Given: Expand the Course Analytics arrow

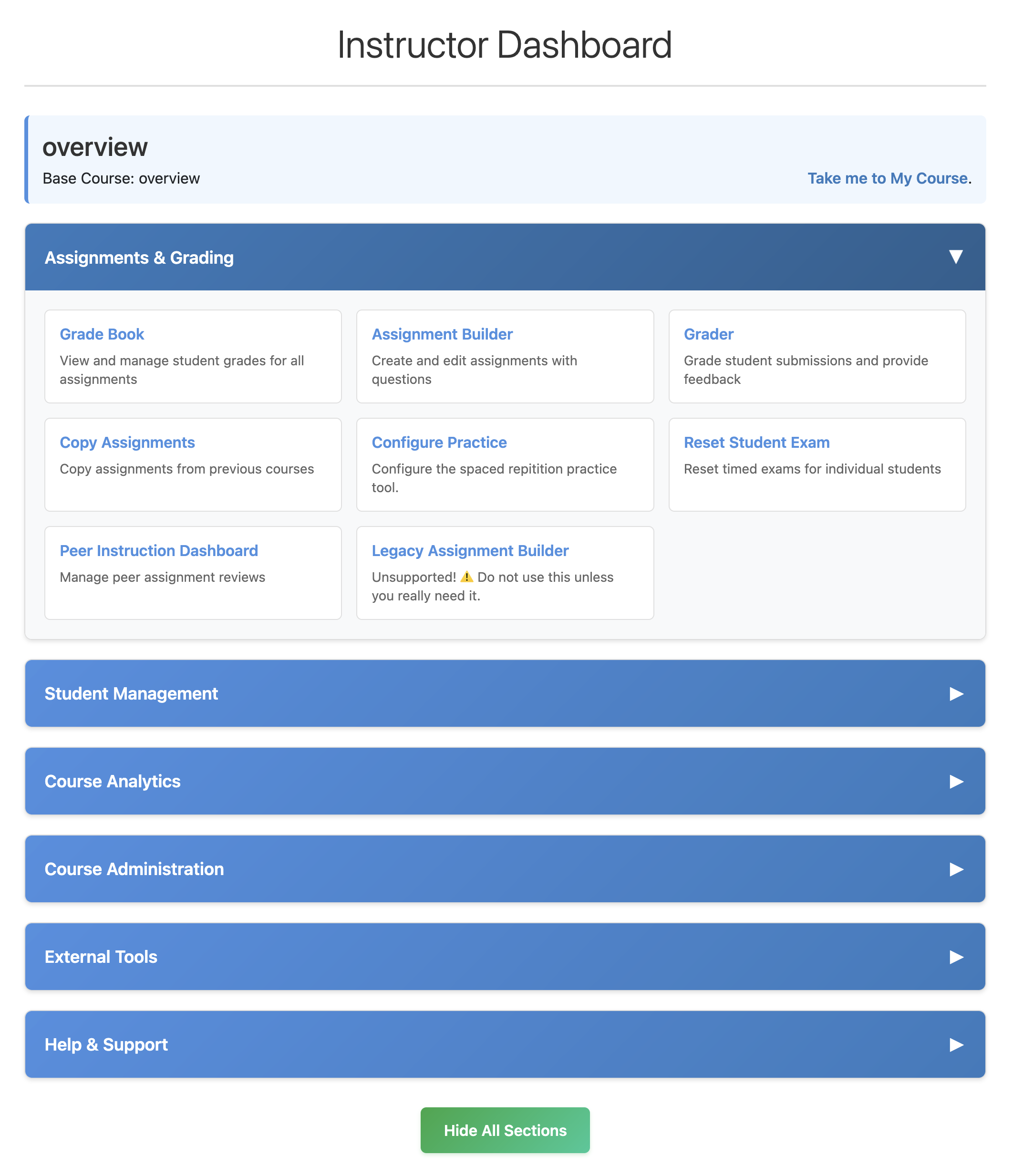Looking at the screenshot, I should point(956,782).
